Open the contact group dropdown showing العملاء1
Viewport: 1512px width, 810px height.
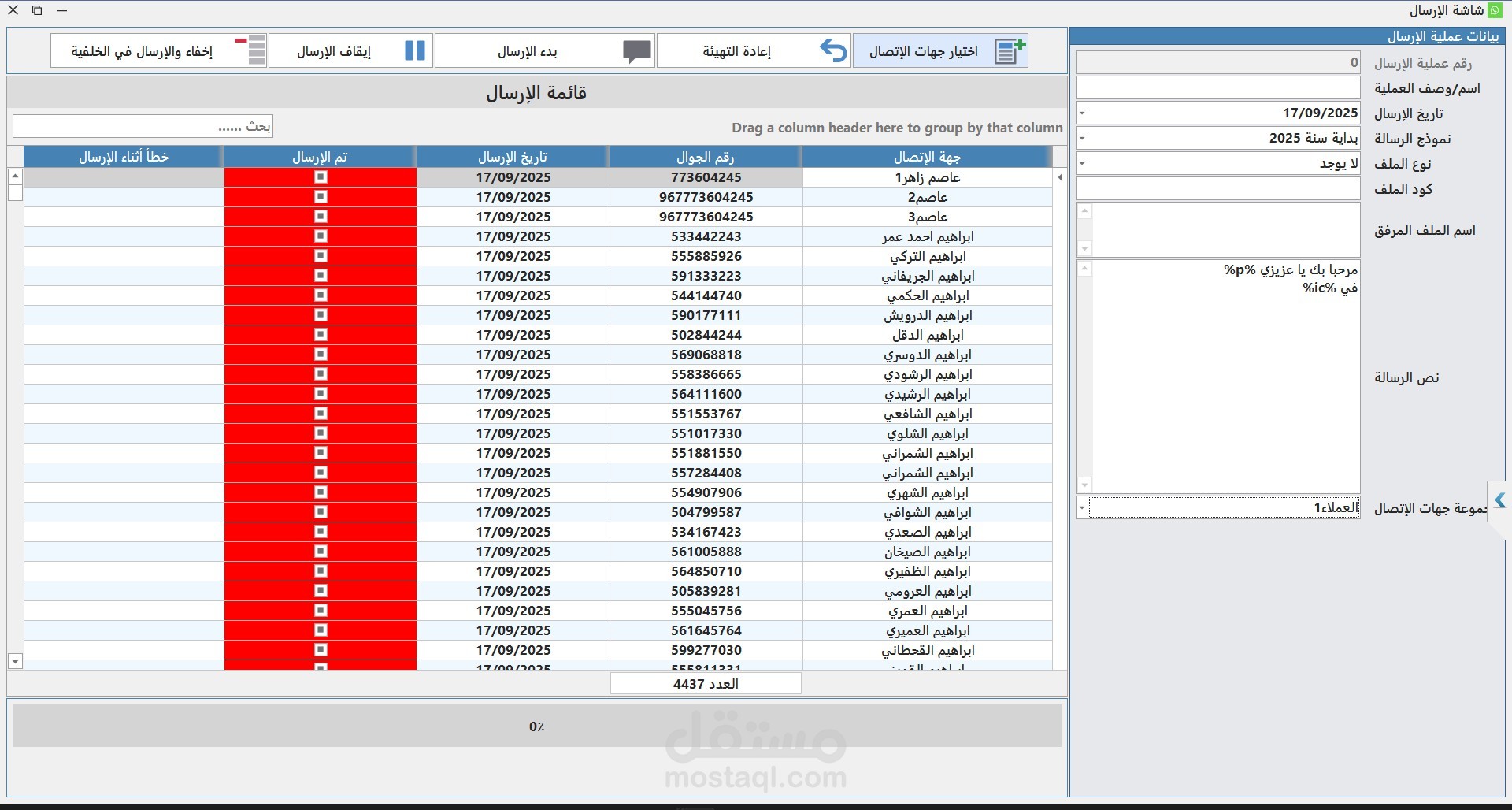tap(1082, 507)
